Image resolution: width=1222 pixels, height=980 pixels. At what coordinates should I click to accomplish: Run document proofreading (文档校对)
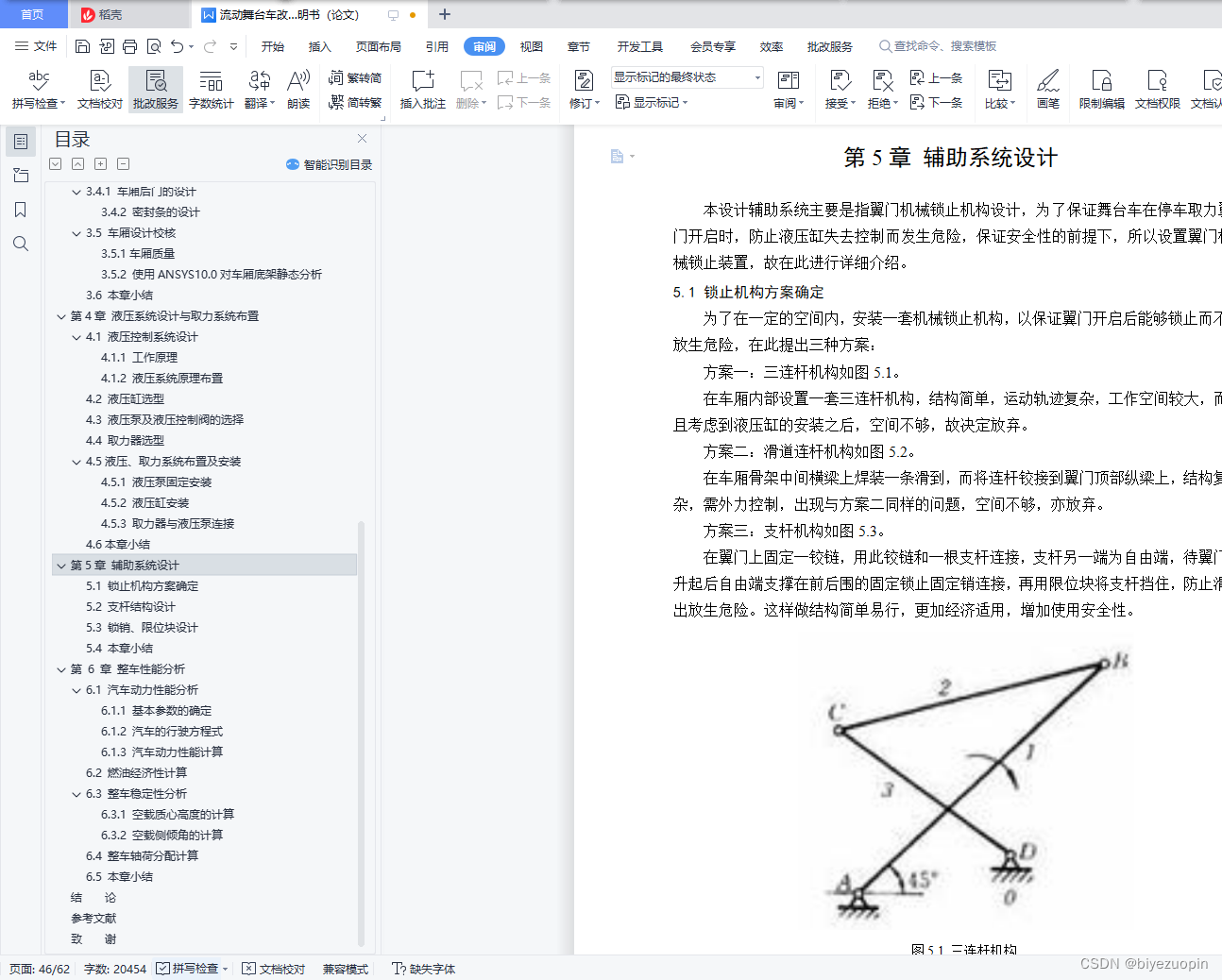coord(100,90)
